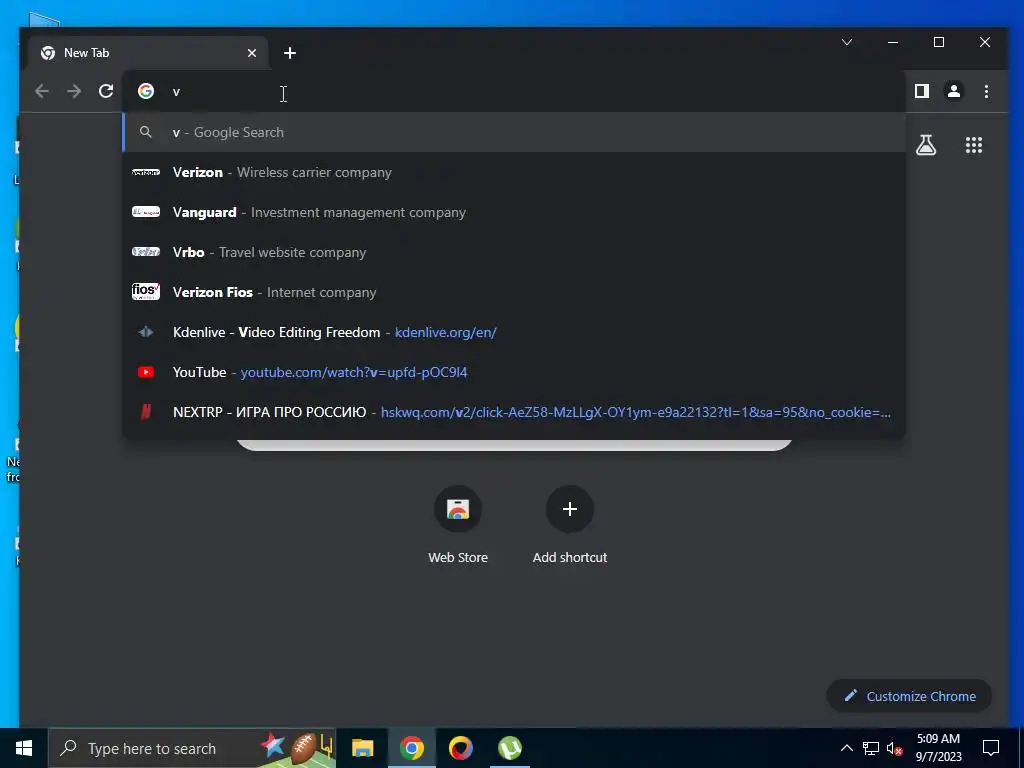Open the youtube.com/watch suggestion
Viewport: 1024px width, 768px height.
514,372
